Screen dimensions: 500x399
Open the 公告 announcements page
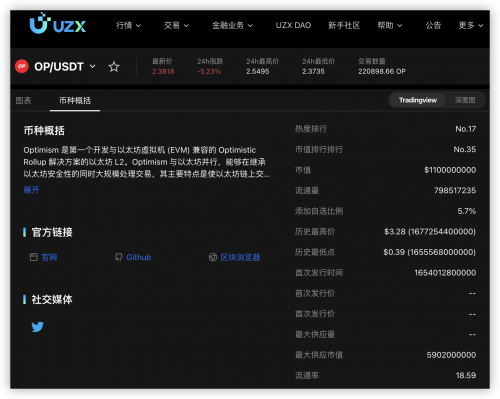[433, 25]
